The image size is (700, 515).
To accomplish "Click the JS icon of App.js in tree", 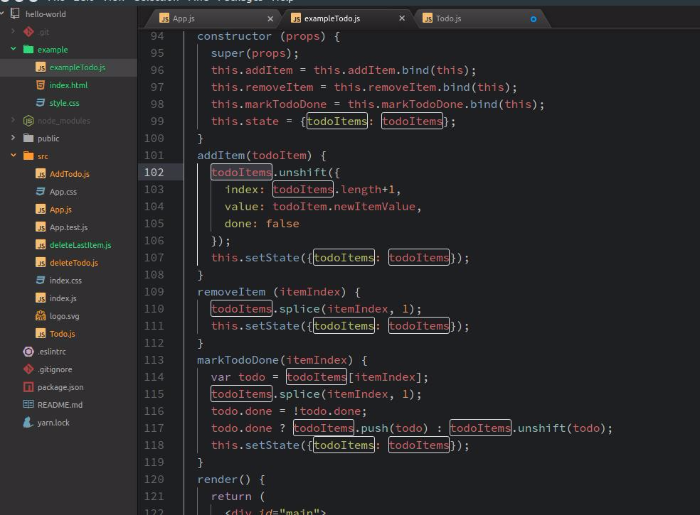I will [x=41, y=209].
